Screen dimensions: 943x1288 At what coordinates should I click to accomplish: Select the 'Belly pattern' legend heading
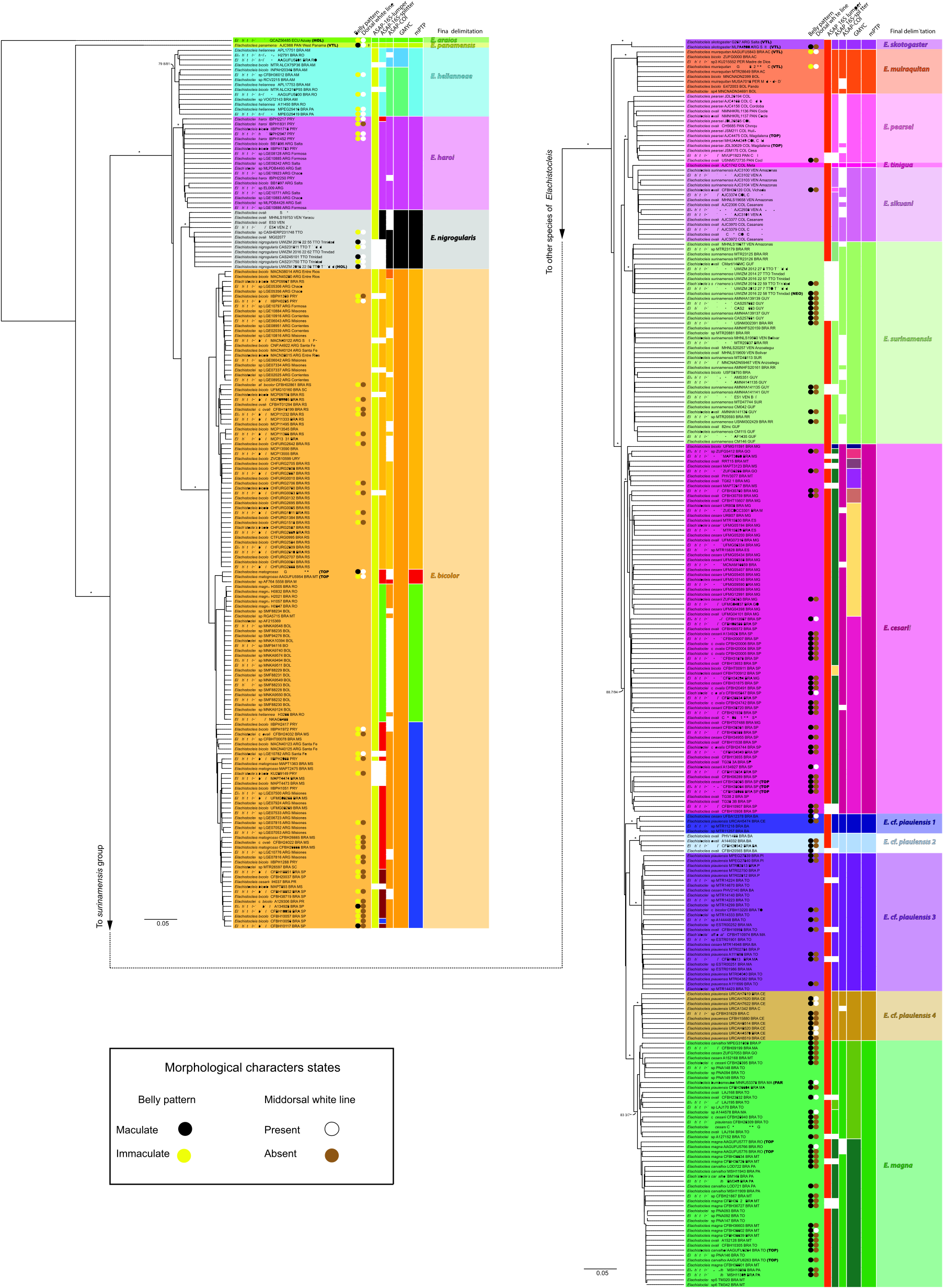(167, 1100)
